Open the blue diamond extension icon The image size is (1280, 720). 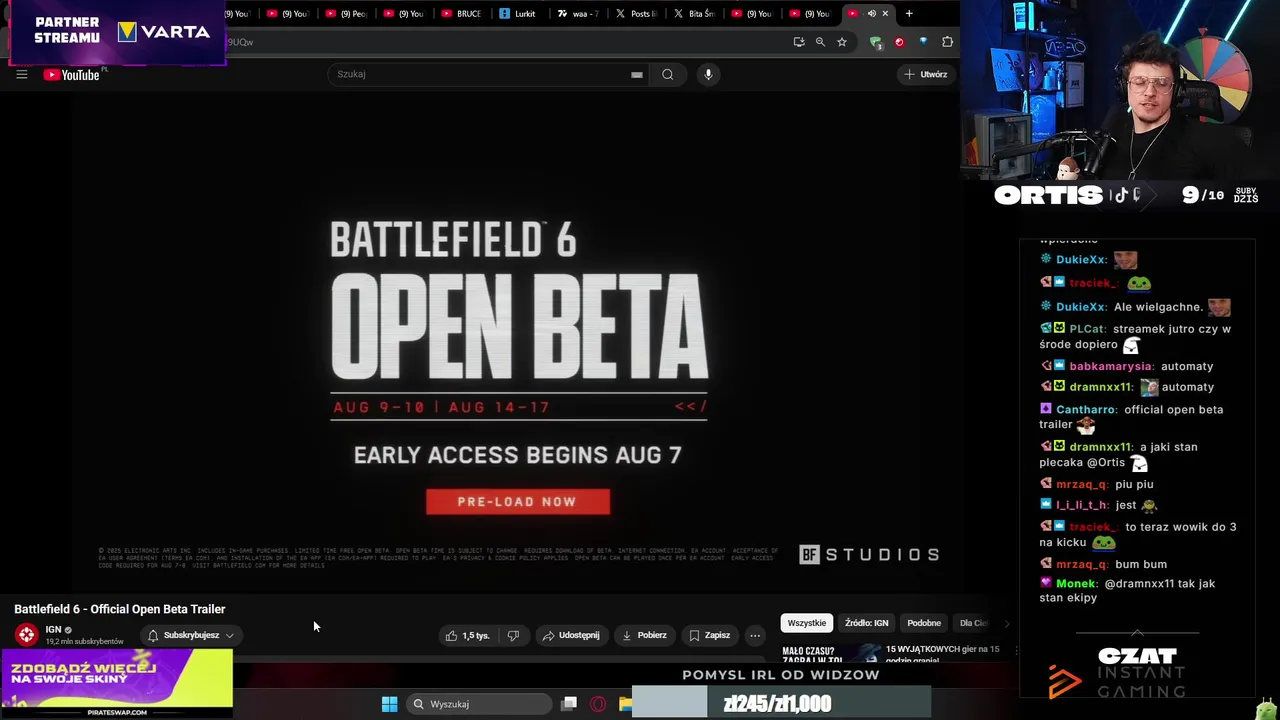(923, 42)
